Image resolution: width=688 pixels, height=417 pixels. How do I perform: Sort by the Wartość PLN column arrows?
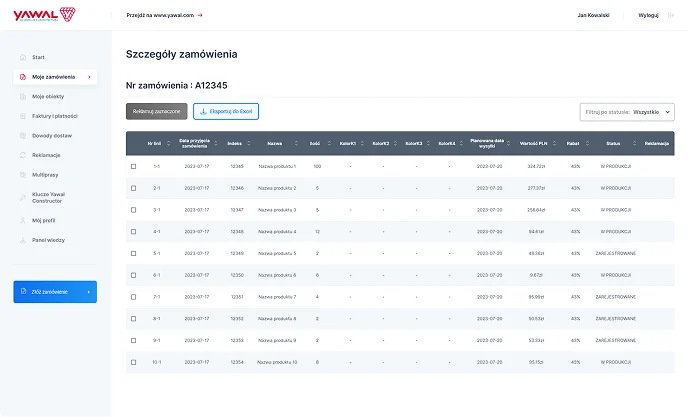click(x=554, y=143)
